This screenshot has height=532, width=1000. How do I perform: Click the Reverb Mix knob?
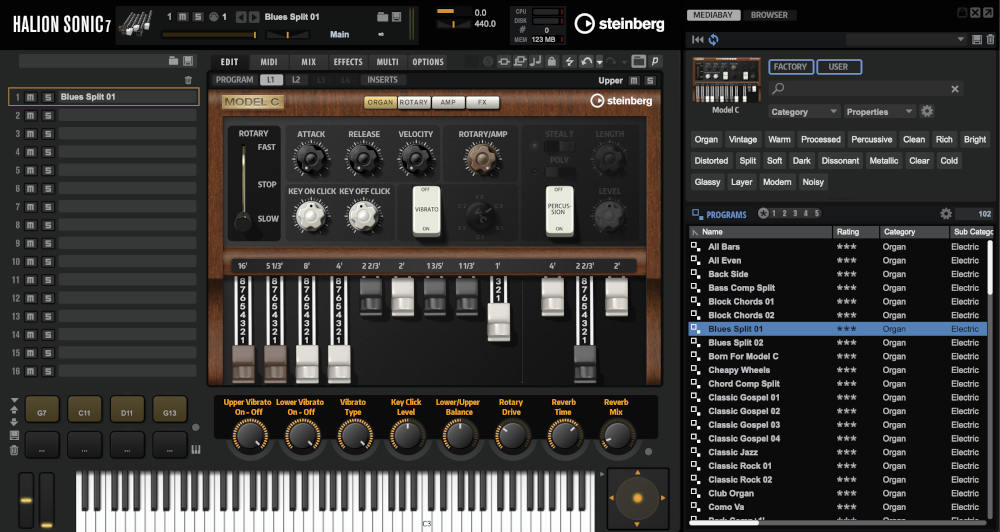pos(616,433)
